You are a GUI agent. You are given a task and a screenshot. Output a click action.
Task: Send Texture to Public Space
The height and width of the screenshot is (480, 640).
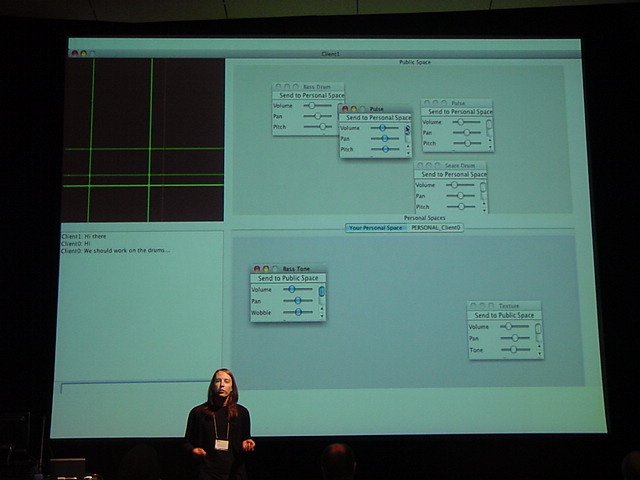(505, 316)
